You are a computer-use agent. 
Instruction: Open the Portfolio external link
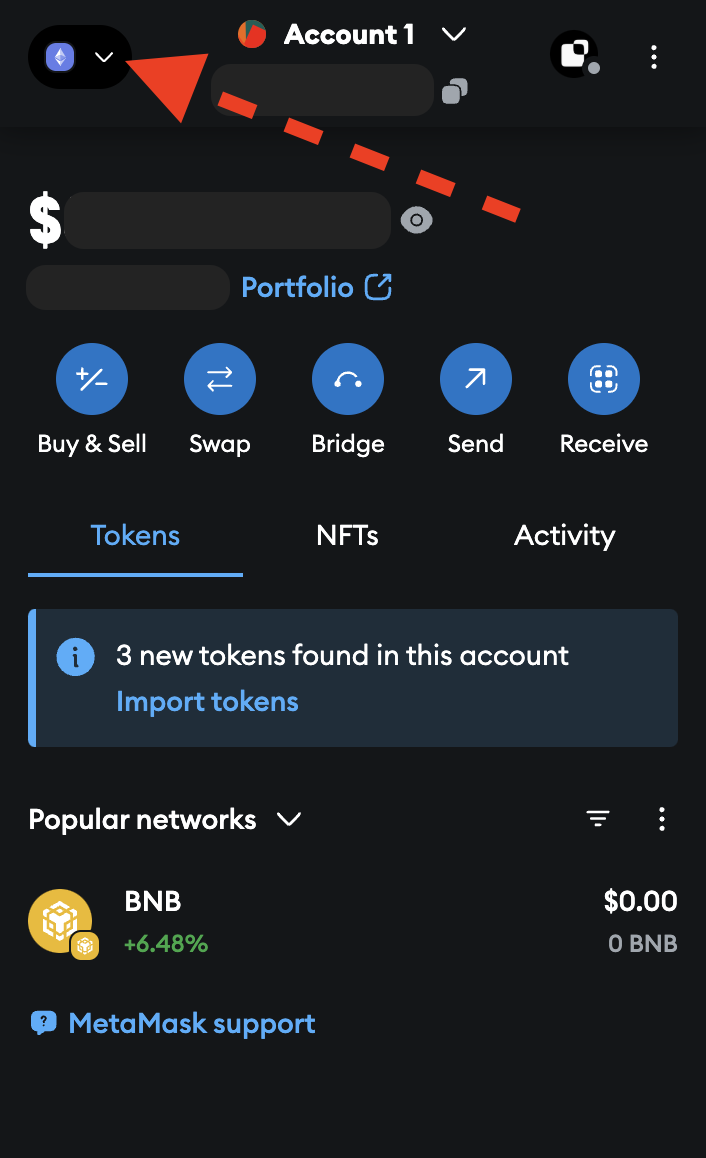[316, 288]
